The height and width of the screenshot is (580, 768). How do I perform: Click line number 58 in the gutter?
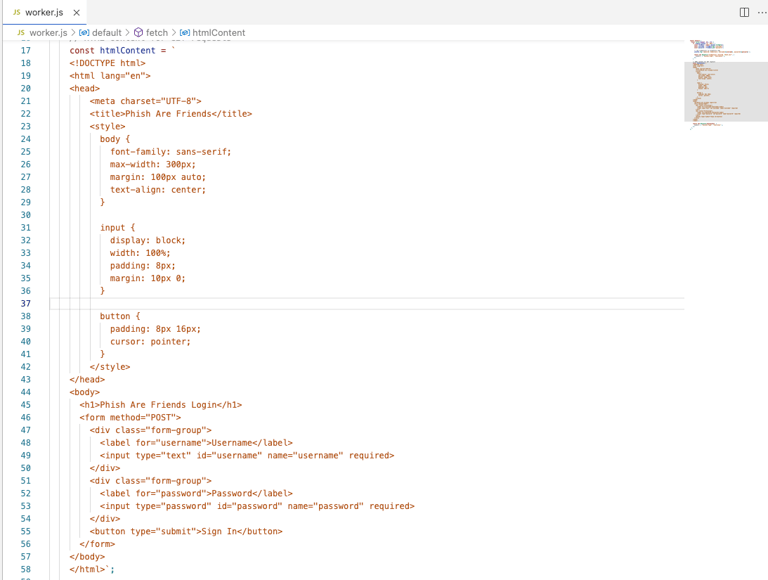pos(25,569)
